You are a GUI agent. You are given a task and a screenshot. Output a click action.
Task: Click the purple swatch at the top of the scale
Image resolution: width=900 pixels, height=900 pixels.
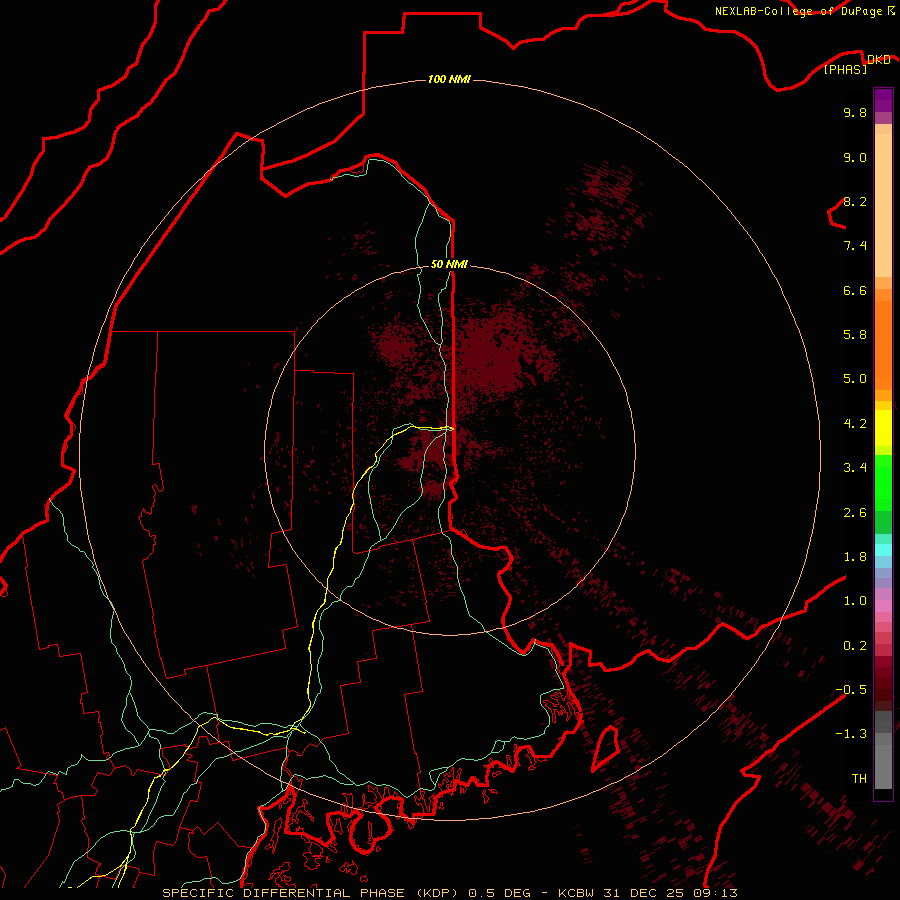[883, 100]
